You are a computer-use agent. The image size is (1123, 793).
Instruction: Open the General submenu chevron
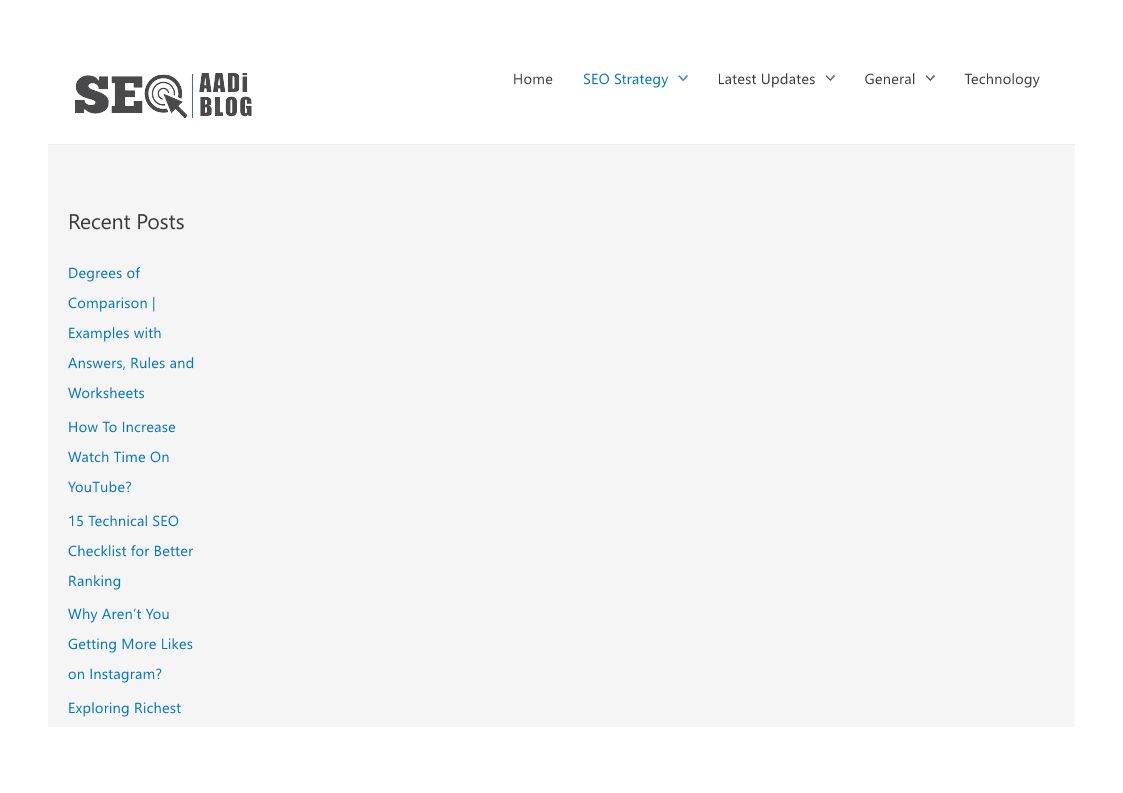(930, 79)
